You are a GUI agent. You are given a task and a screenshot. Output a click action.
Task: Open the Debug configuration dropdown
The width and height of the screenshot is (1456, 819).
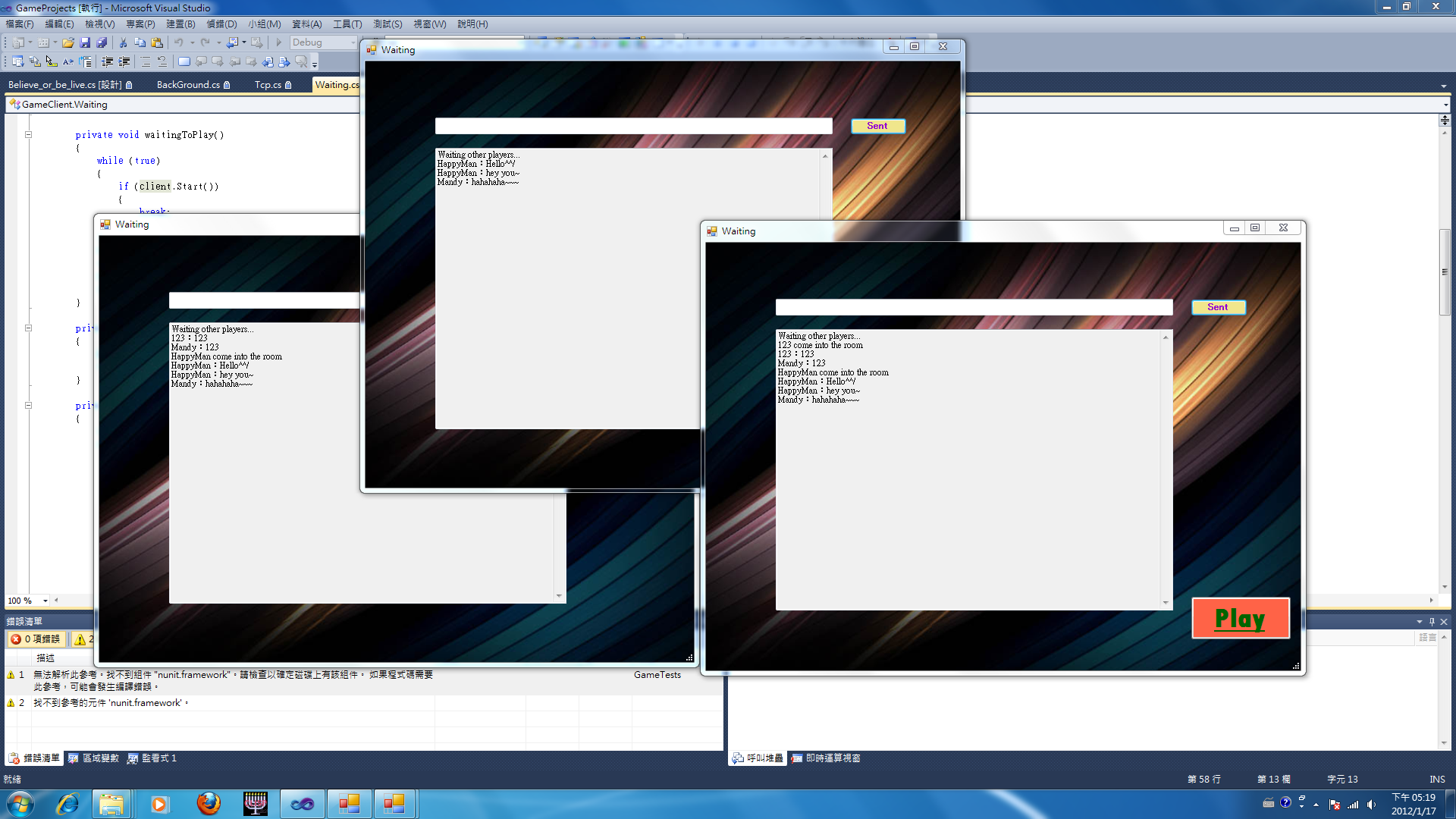point(353,42)
